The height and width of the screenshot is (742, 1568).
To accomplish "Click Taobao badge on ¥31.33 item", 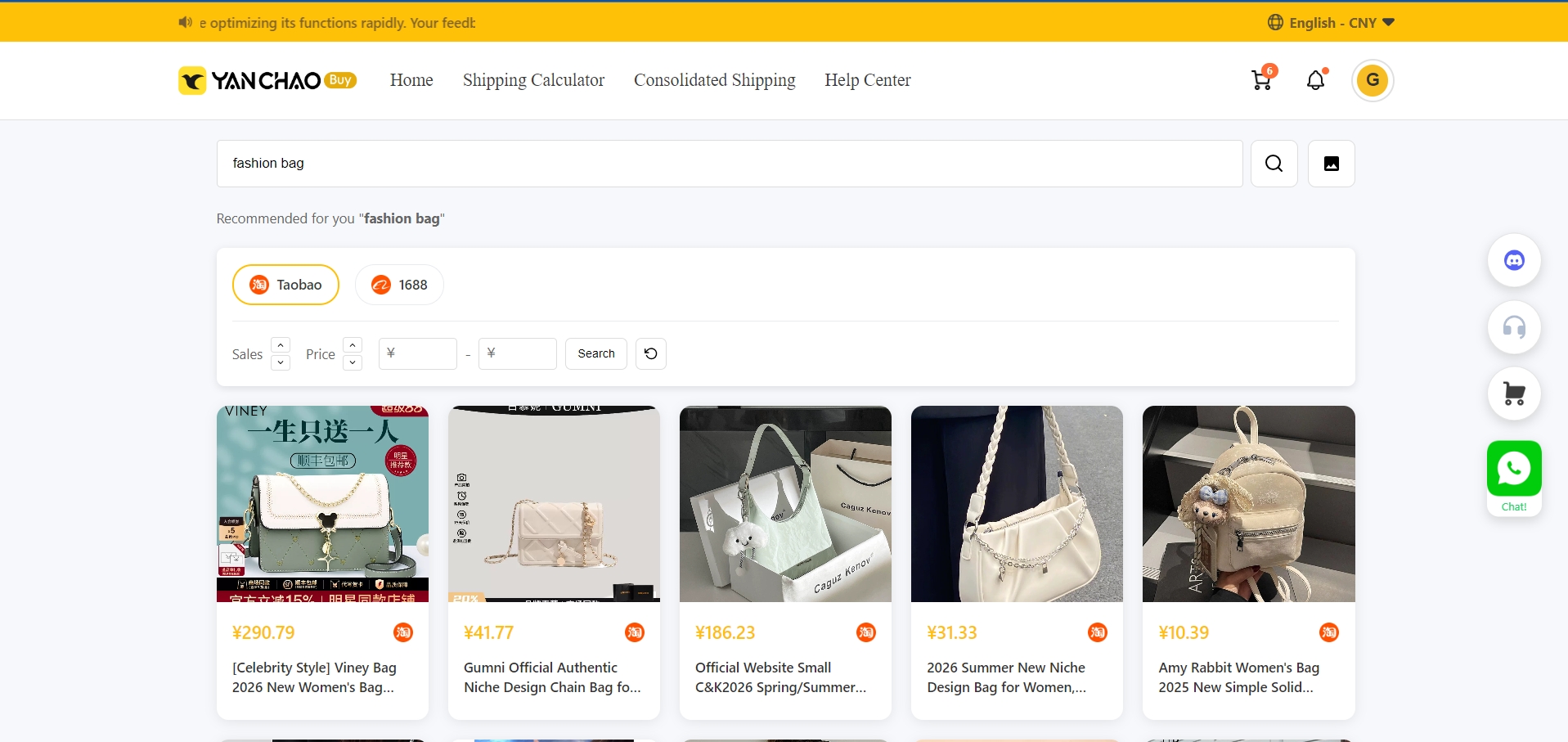I will 1098,632.
